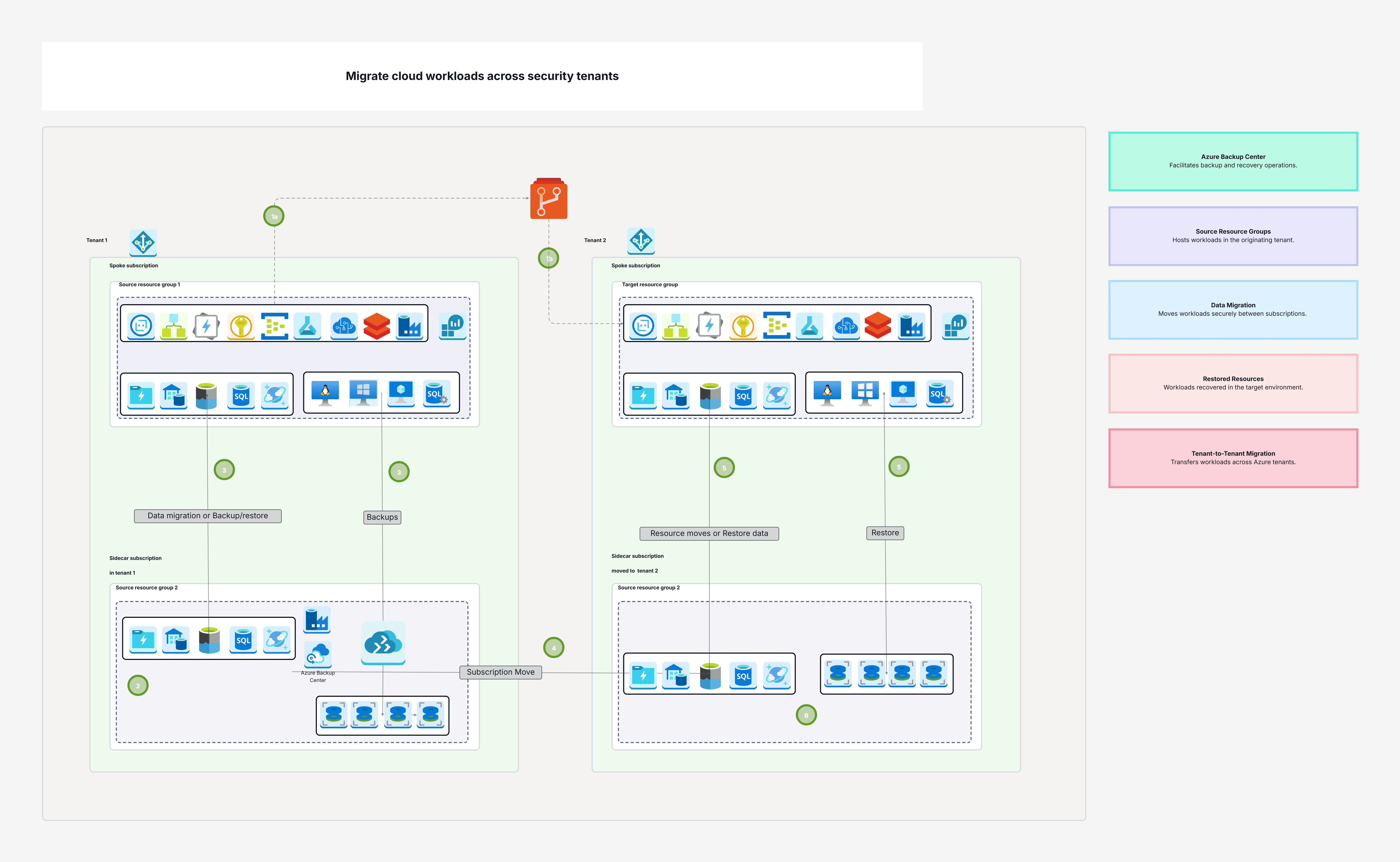Click the Restore label
This screenshot has width=1400, height=862.
click(x=885, y=533)
